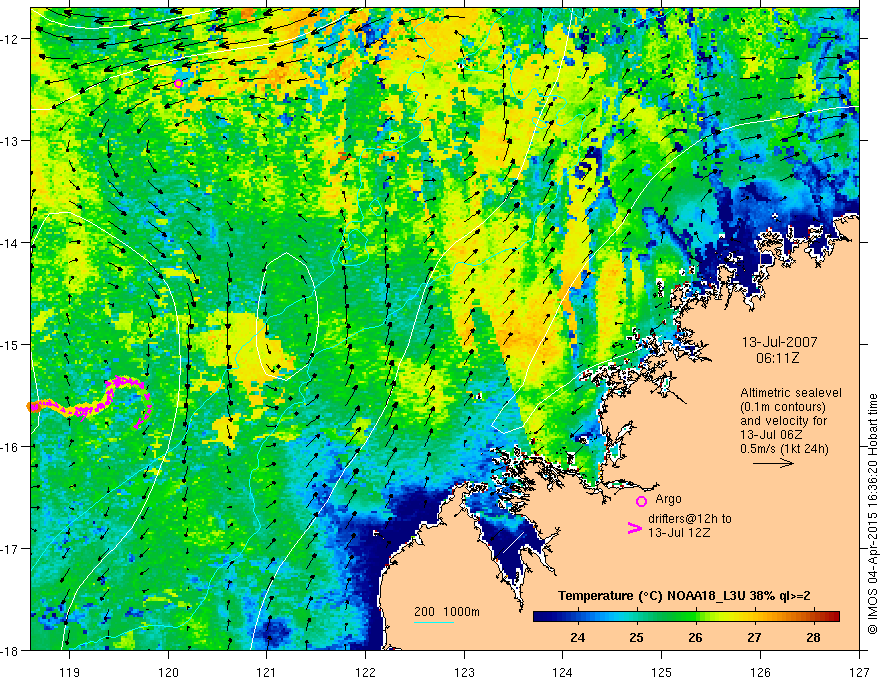The height and width of the screenshot is (680, 880).
Task: Click the longitude label 120
Action: point(168,672)
